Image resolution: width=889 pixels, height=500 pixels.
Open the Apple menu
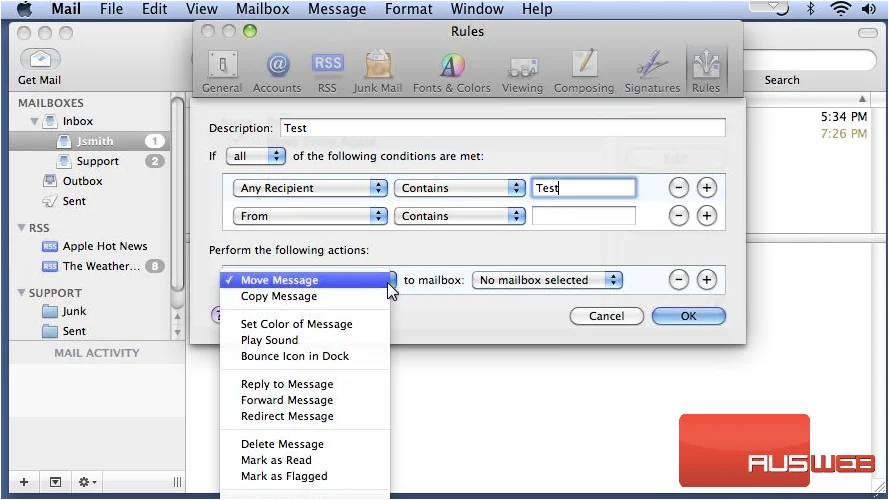click(x=24, y=9)
